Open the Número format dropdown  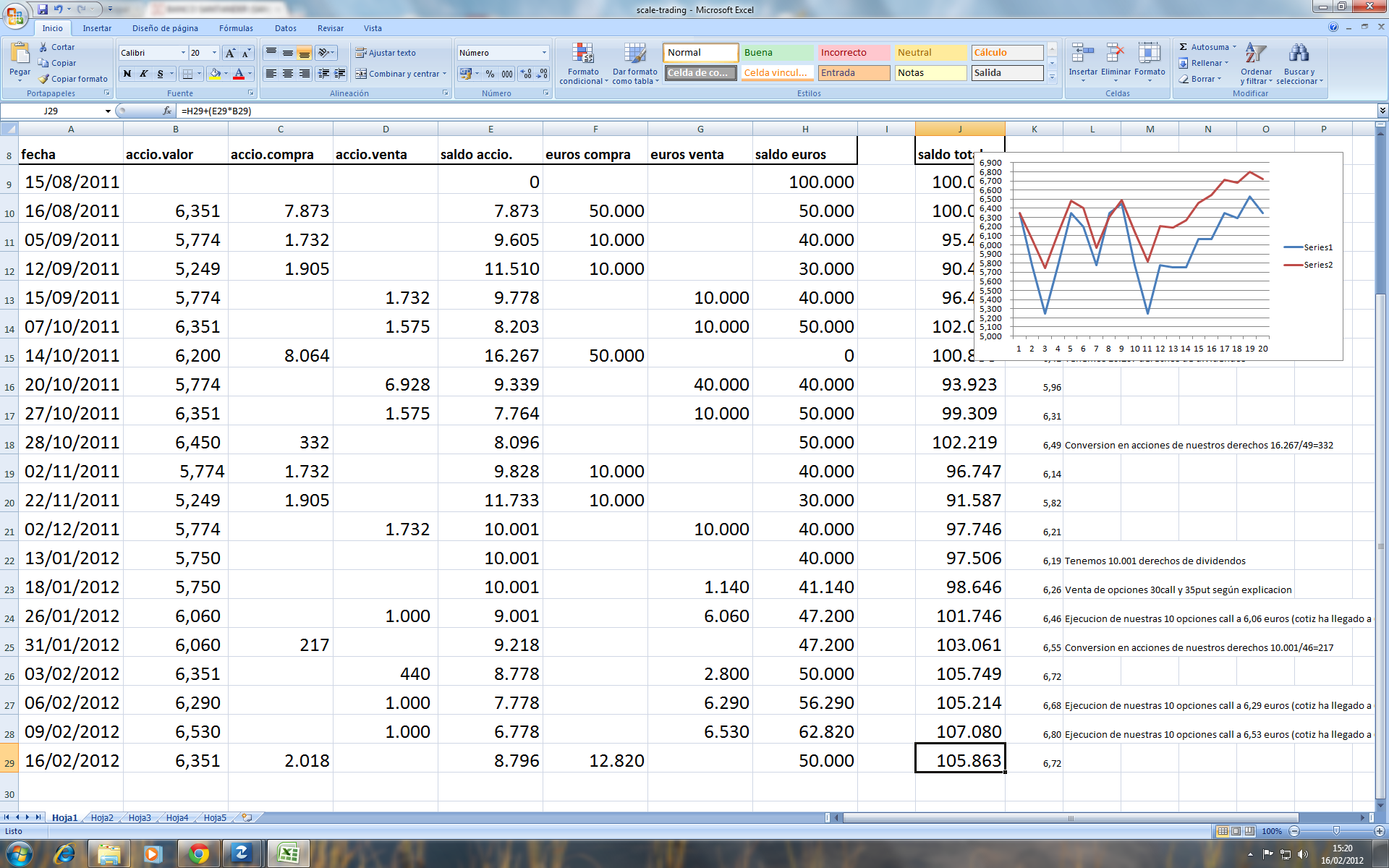(544, 53)
